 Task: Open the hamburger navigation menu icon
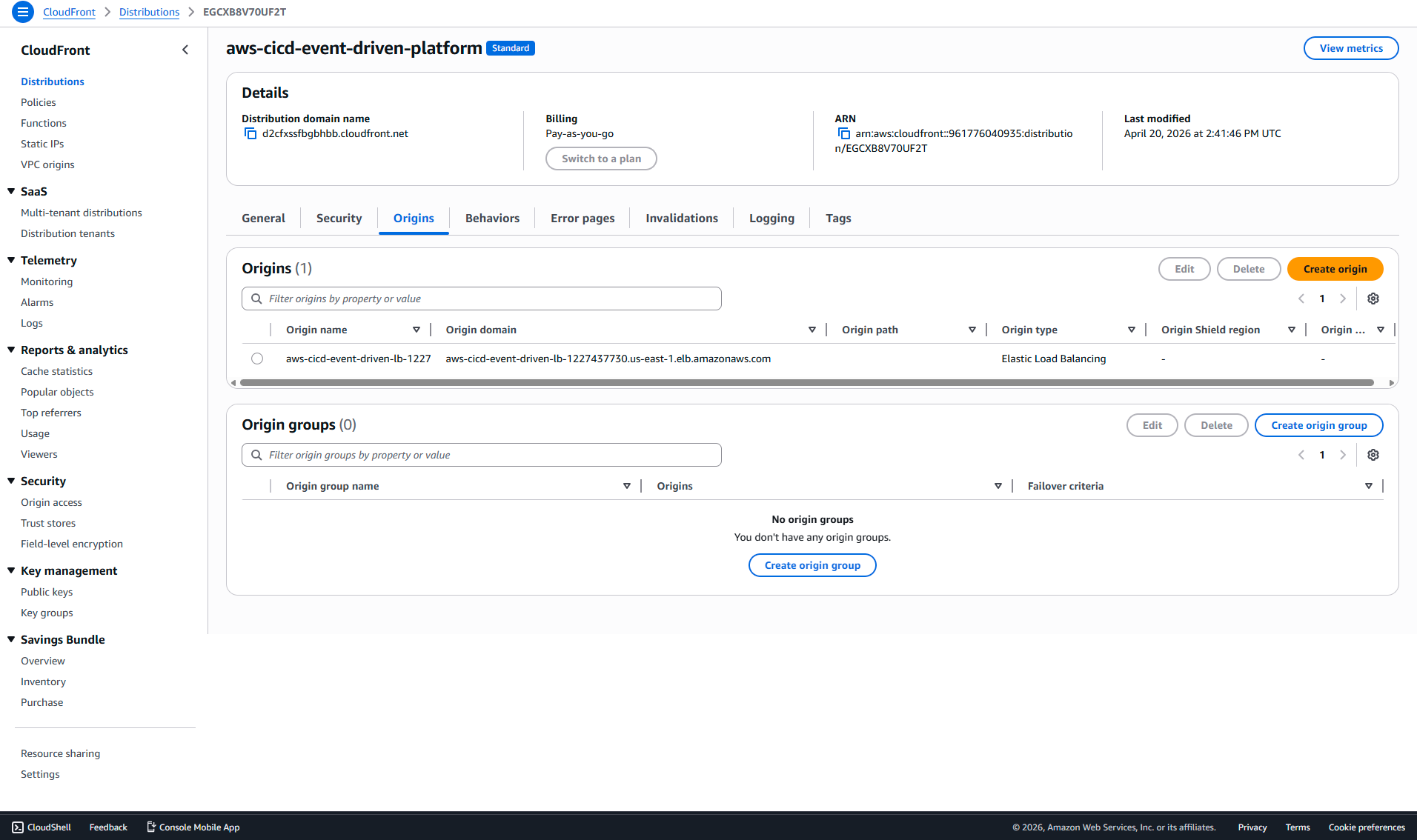pos(23,12)
